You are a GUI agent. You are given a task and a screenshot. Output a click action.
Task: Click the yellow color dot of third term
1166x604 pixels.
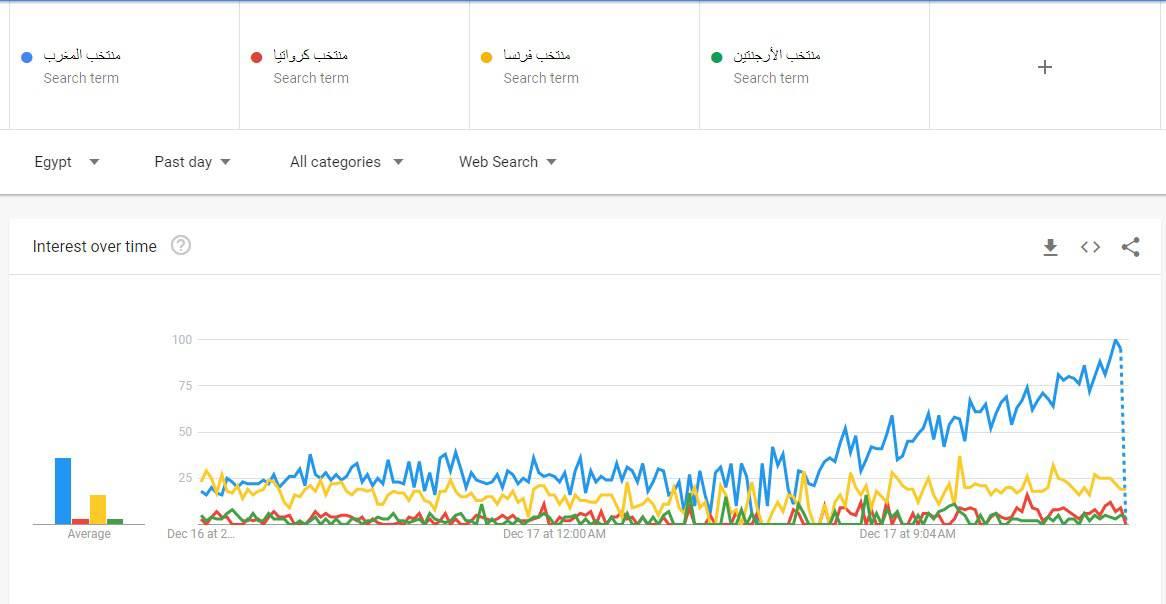tap(486, 57)
